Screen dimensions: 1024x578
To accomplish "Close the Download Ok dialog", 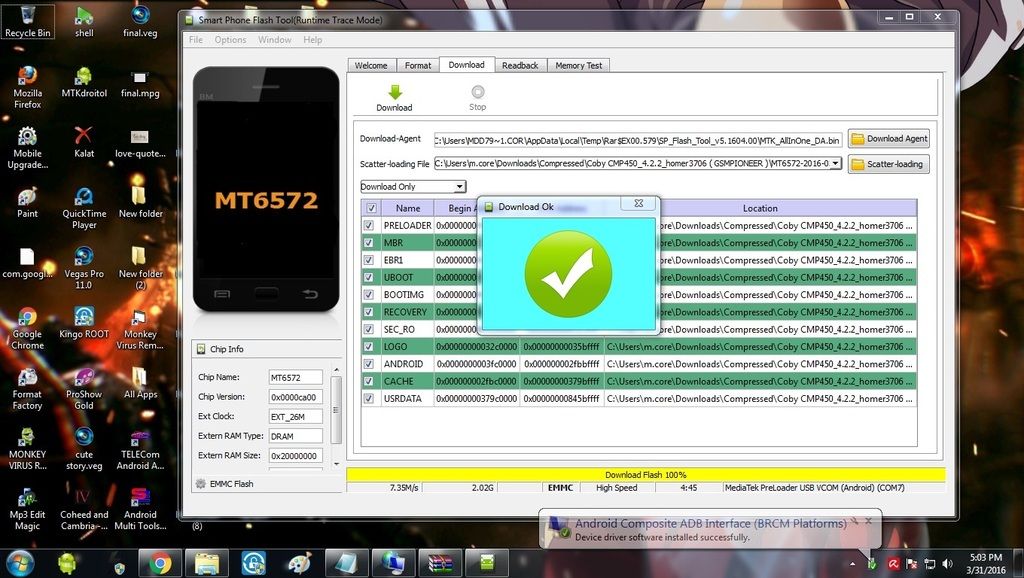I will pos(639,204).
